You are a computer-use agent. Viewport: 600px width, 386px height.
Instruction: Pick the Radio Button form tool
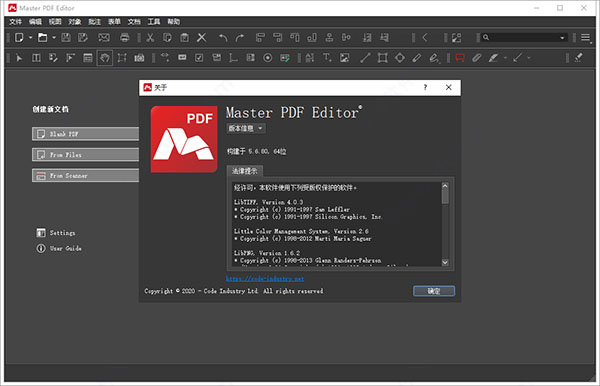point(268,58)
